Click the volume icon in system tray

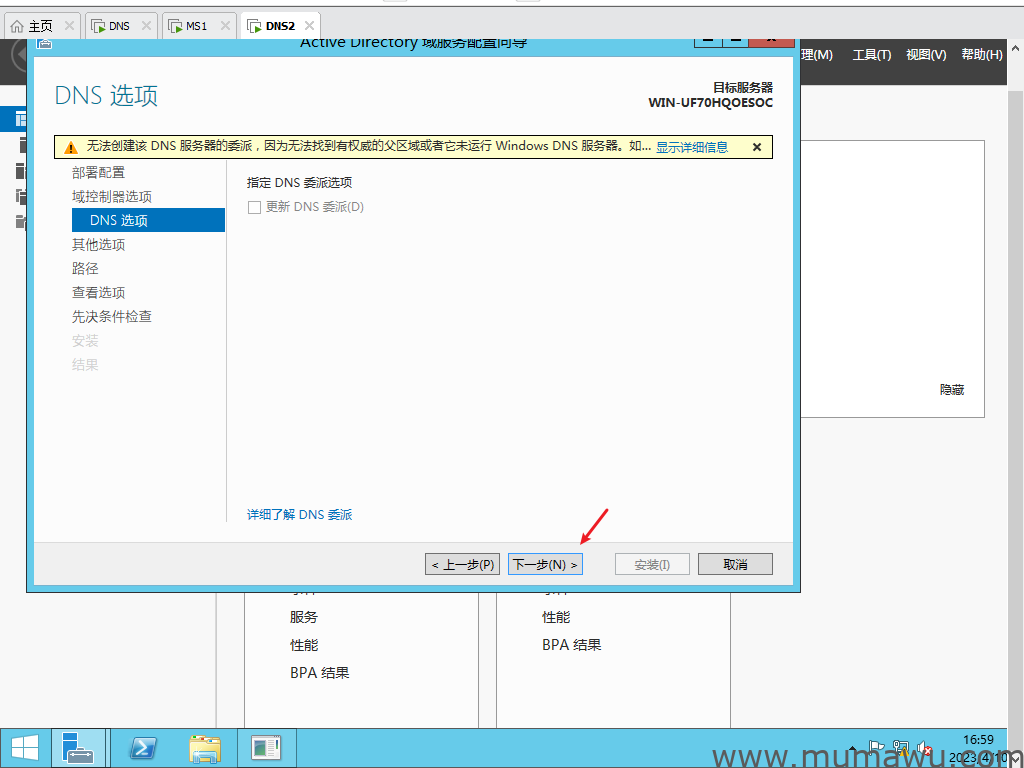926,748
